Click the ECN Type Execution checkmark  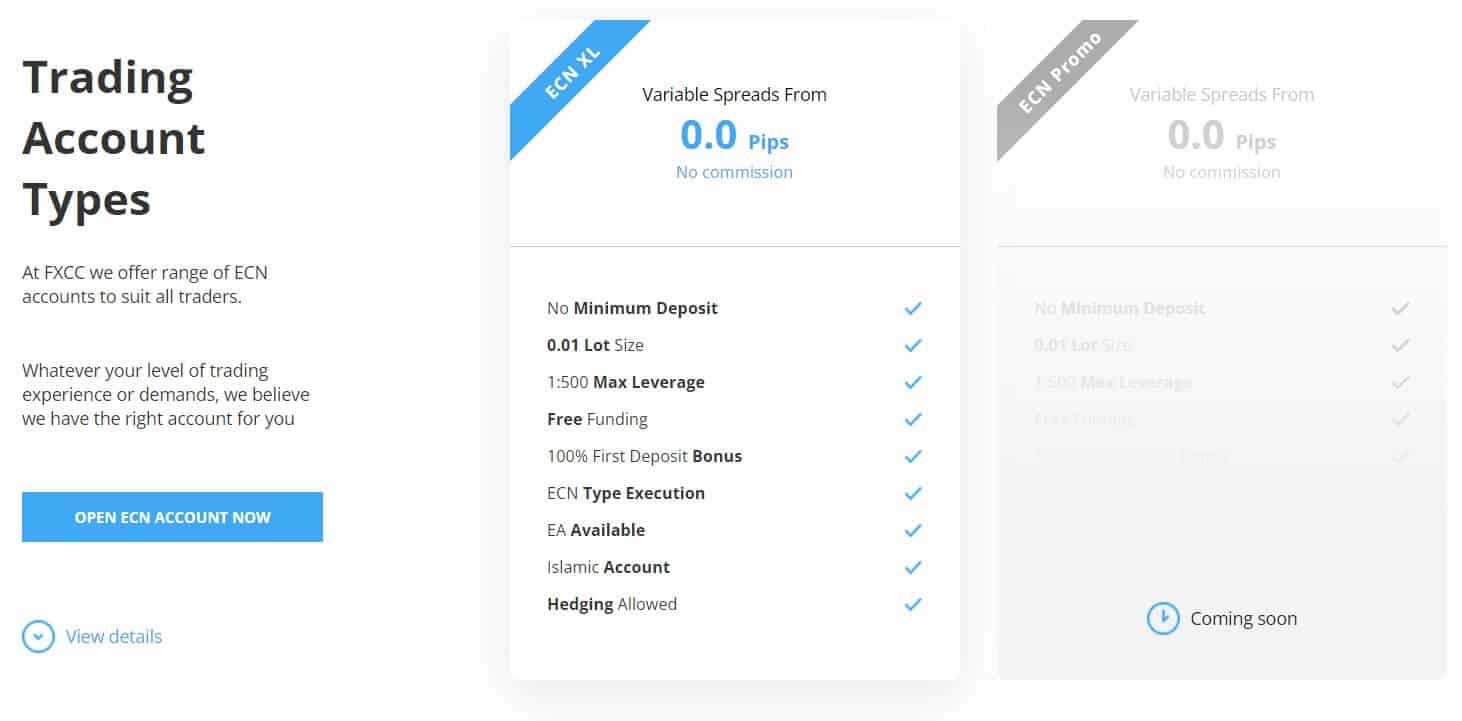[x=912, y=493]
